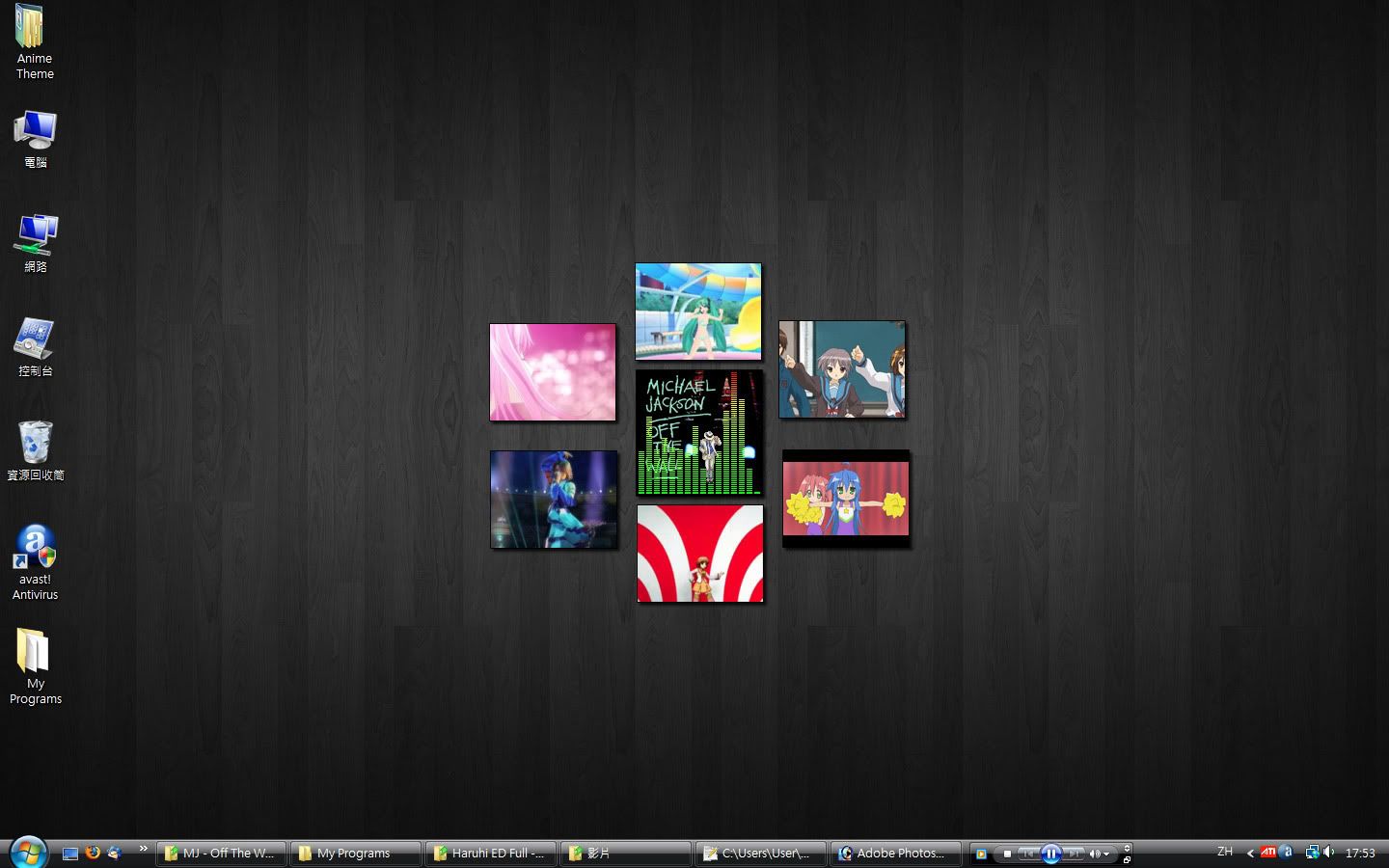This screenshot has width=1389, height=868.
Task: Show hidden tray icons arrow
Action: tap(1250, 853)
